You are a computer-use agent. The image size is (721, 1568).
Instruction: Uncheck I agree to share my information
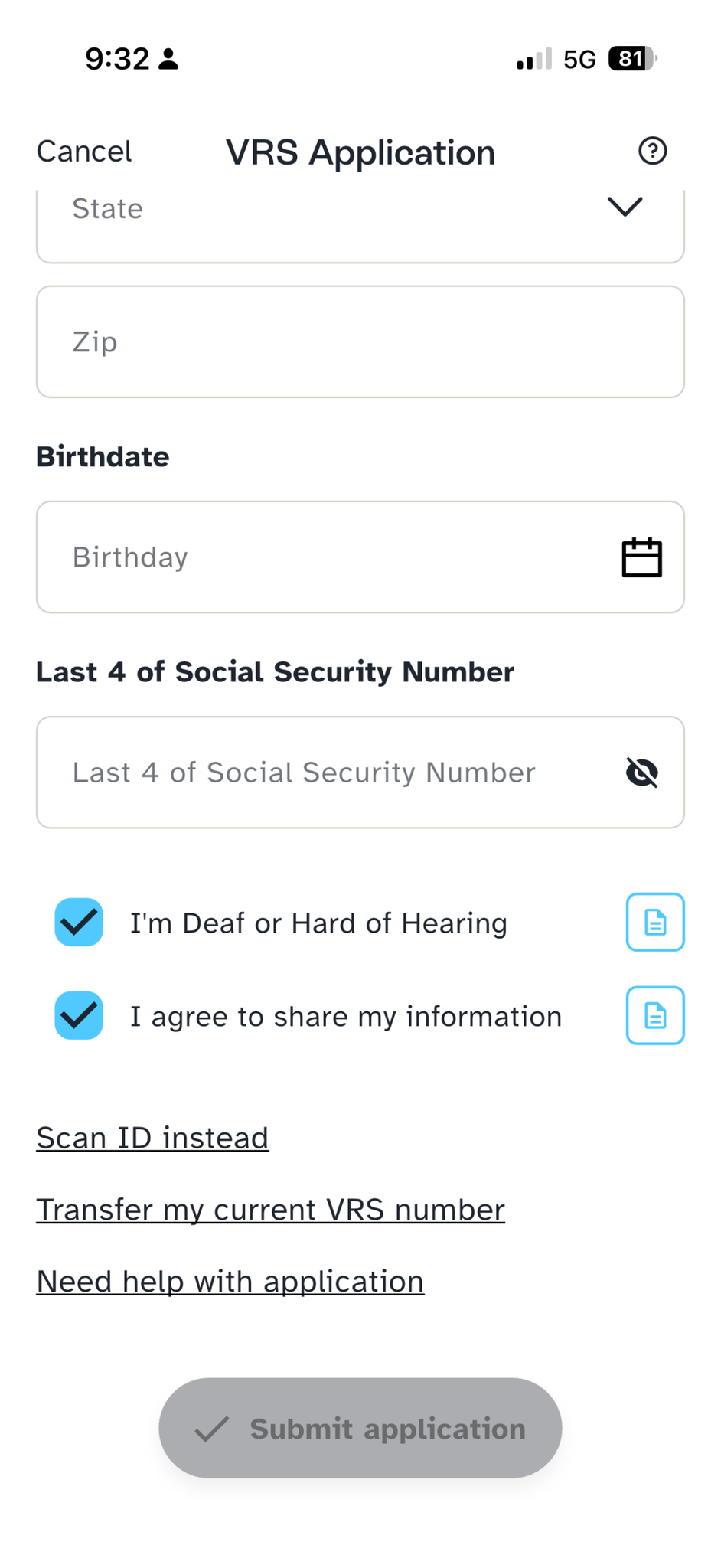click(x=79, y=1015)
